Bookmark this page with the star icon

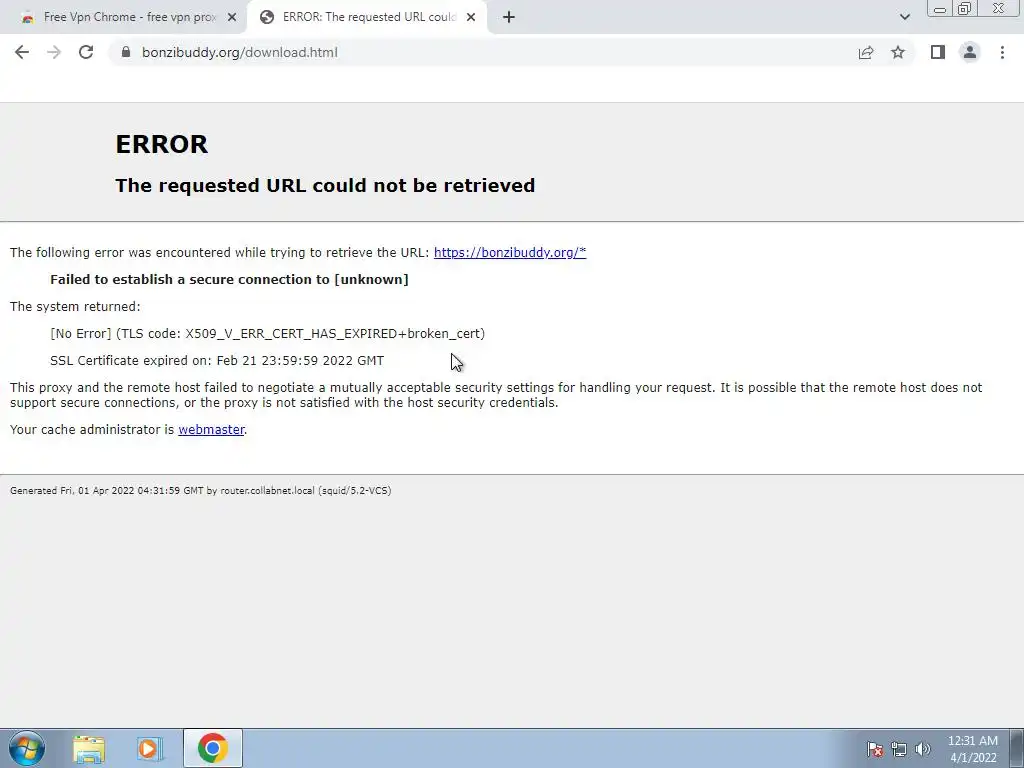[x=898, y=52]
